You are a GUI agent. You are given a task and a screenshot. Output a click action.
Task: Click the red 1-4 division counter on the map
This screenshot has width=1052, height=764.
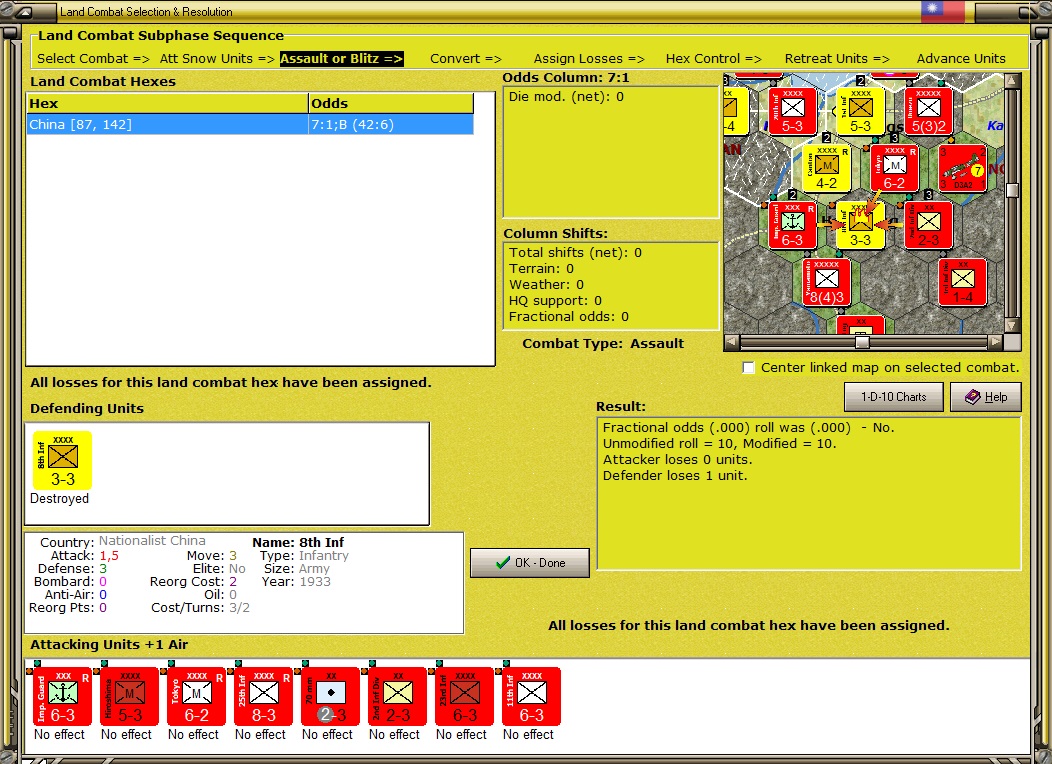(962, 282)
